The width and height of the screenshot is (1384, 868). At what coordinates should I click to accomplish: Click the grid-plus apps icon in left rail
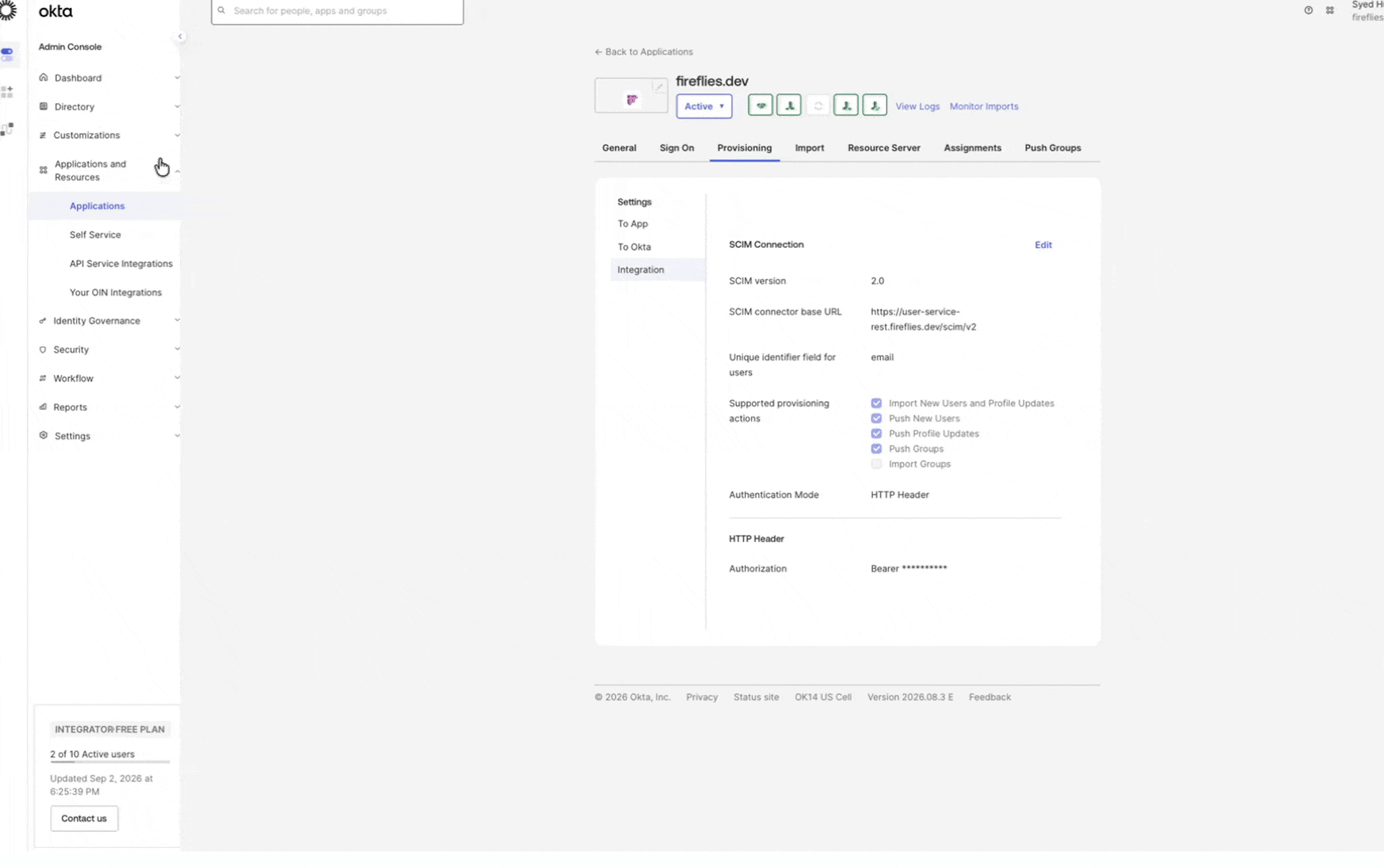[x=7, y=92]
